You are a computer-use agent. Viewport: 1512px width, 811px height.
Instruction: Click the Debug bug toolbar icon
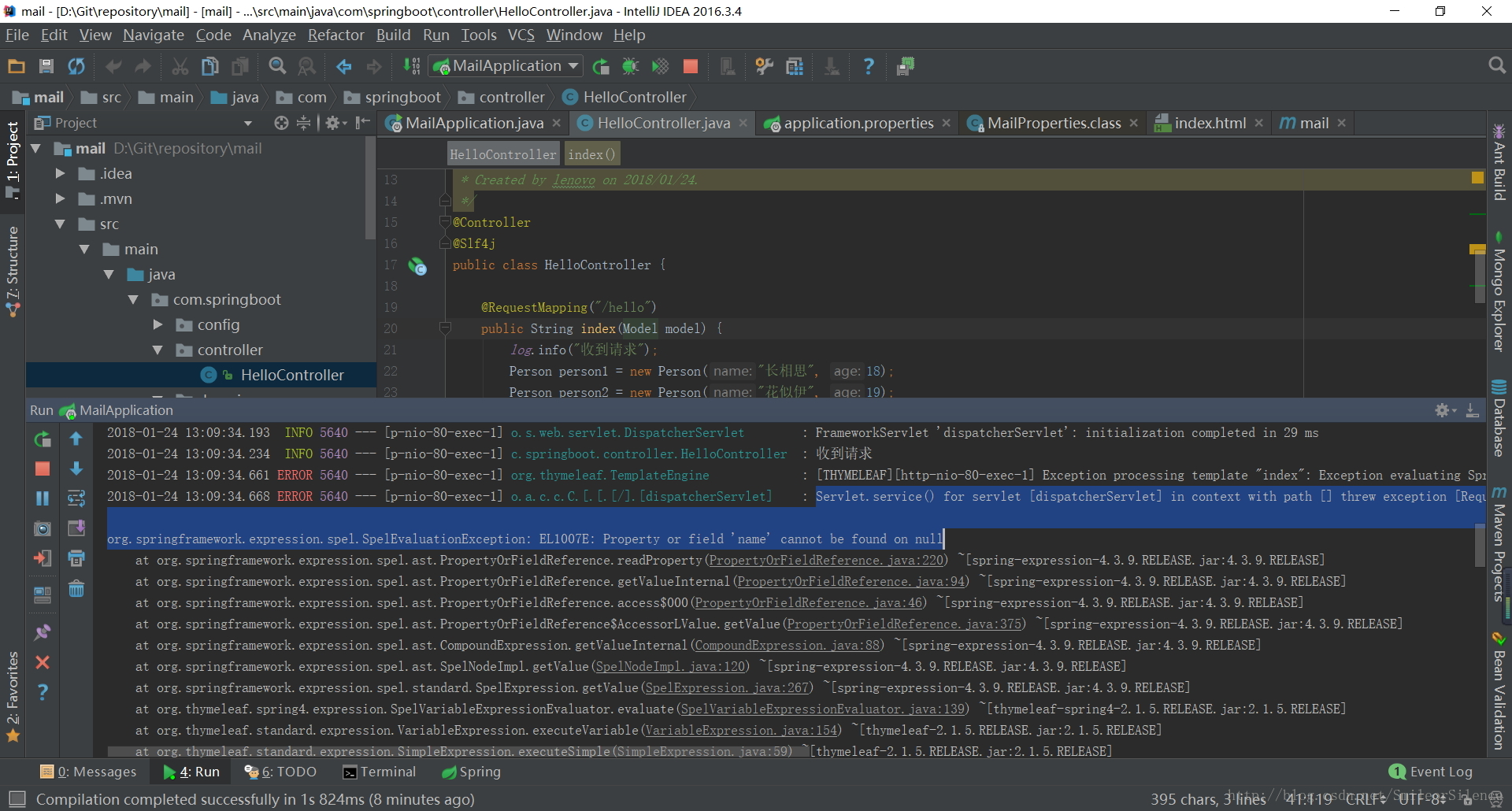pos(631,66)
